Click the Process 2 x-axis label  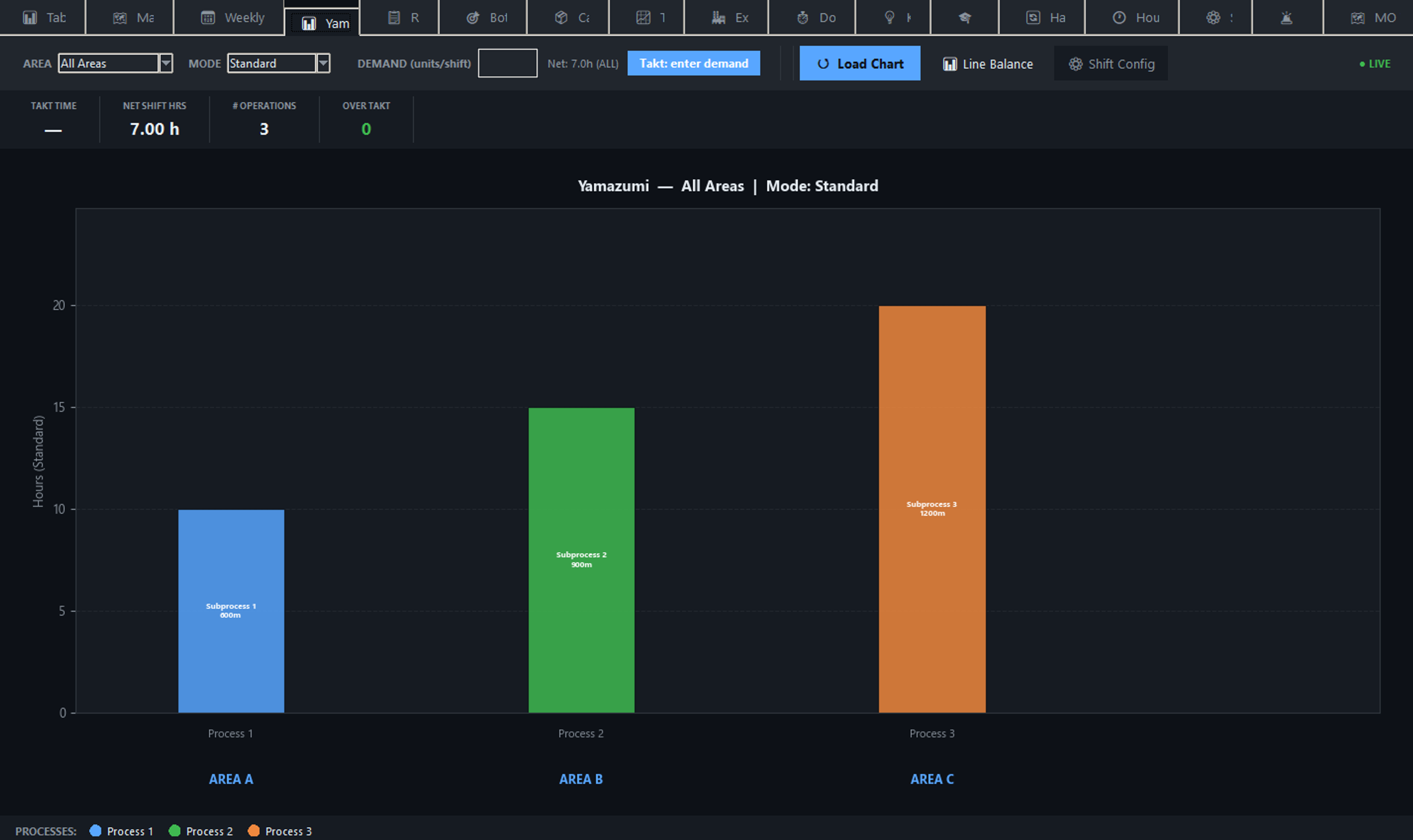tap(581, 733)
